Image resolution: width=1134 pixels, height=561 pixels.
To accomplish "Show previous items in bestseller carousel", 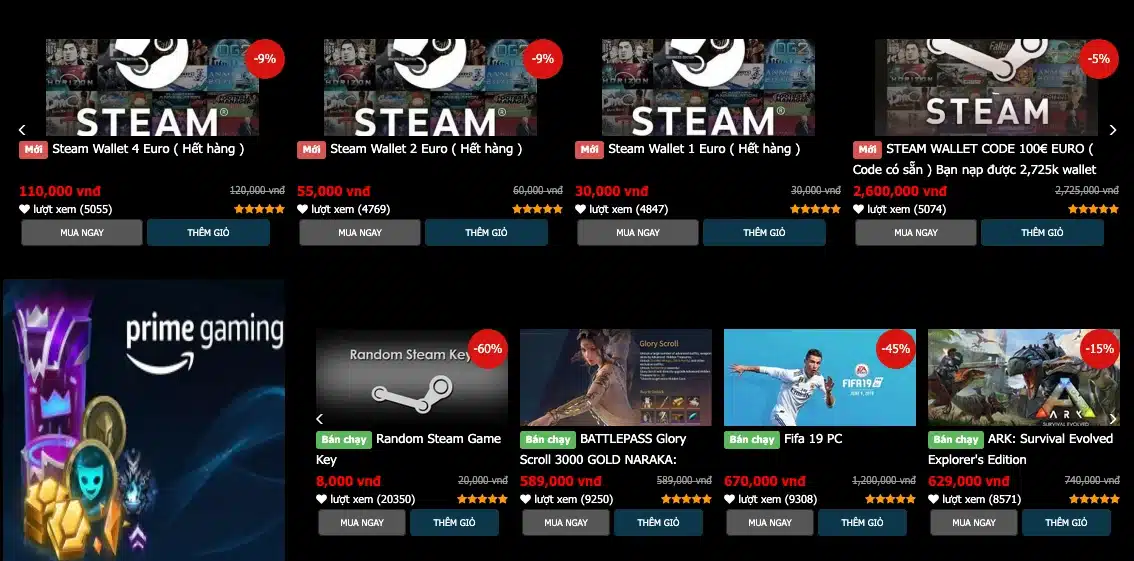I will click(320, 419).
